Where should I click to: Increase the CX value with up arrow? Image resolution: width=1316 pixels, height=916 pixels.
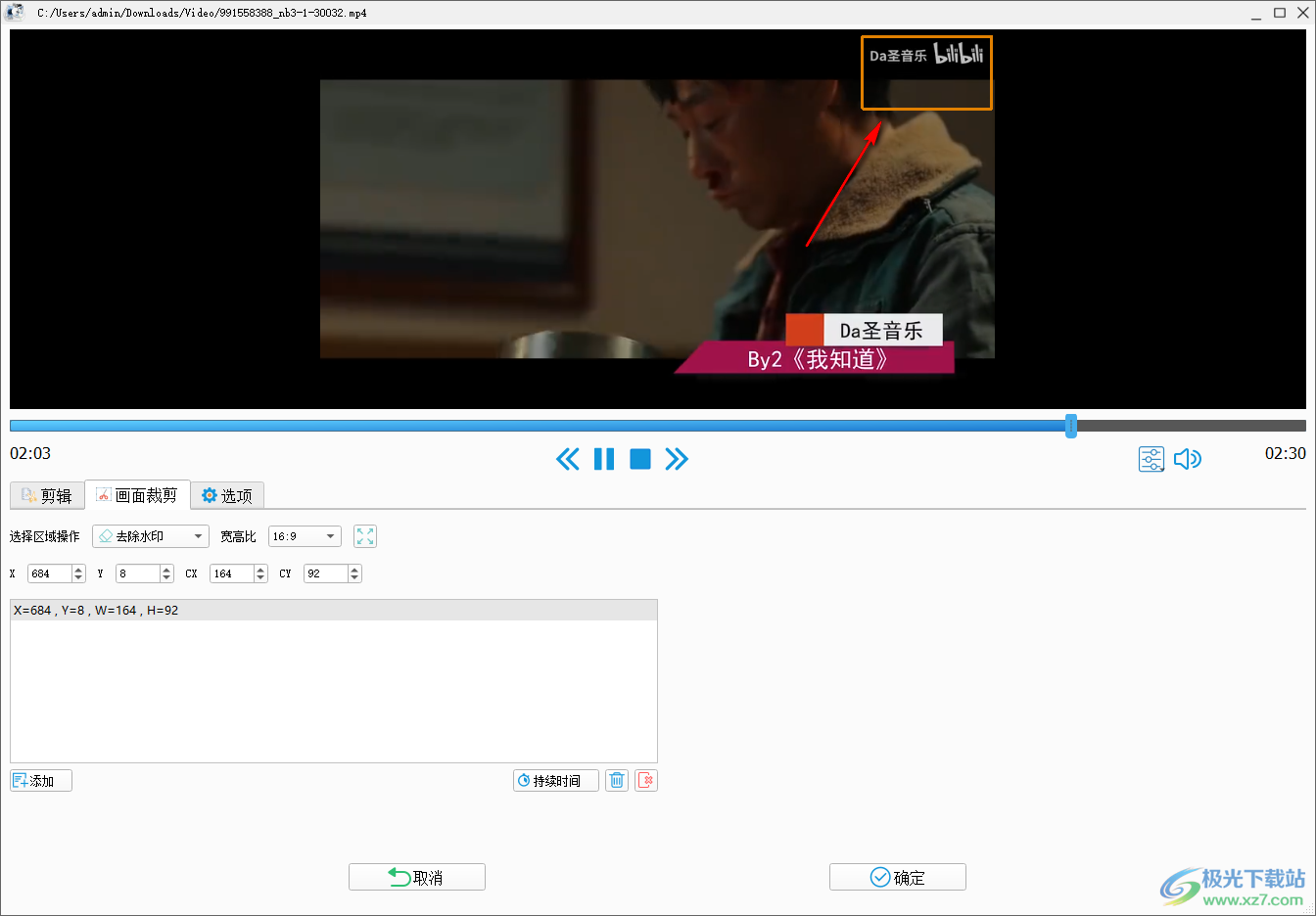(x=260, y=570)
